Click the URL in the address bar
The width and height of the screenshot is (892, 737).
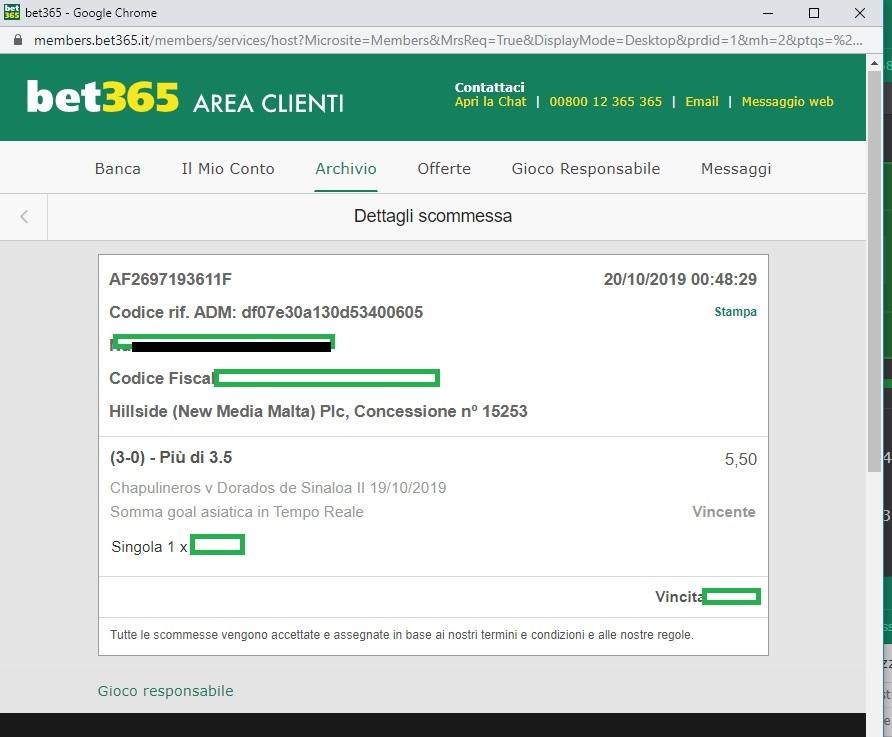click(x=448, y=40)
